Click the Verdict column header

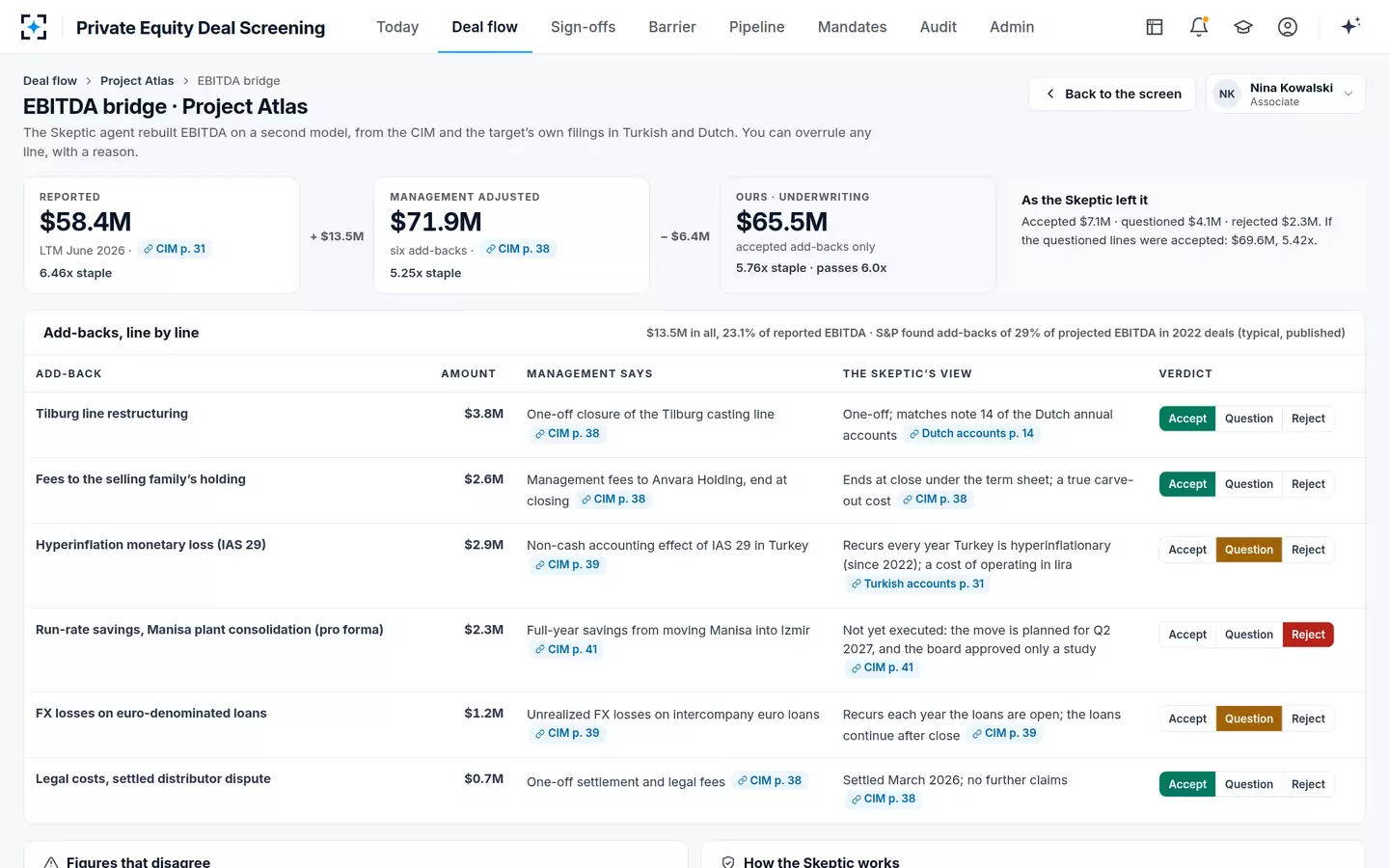pyautogui.click(x=1185, y=374)
